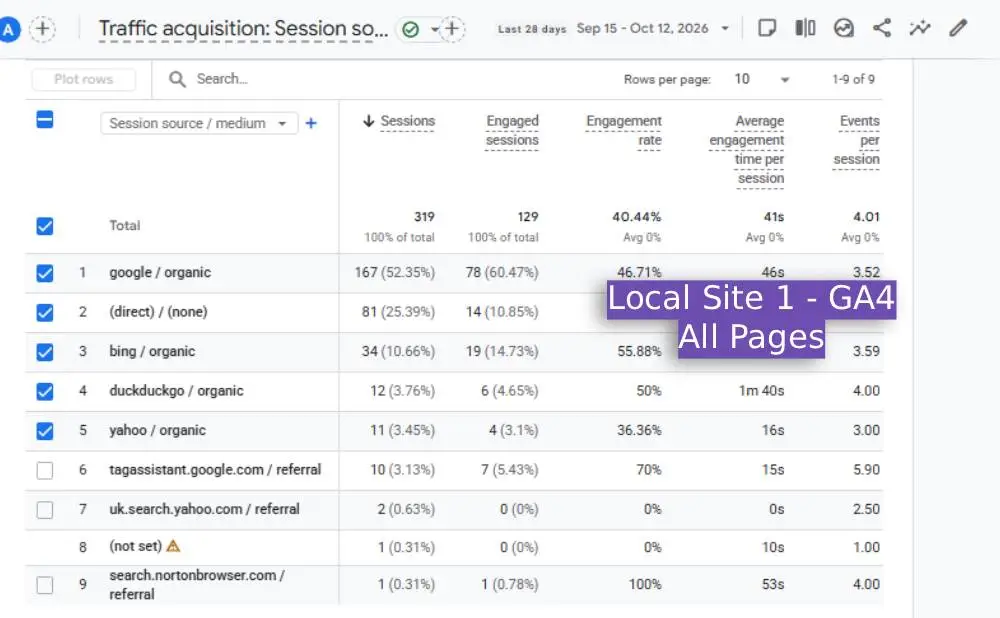Click the google / organic row label
Viewport: 1000px width, 618px height.
[x=159, y=272]
